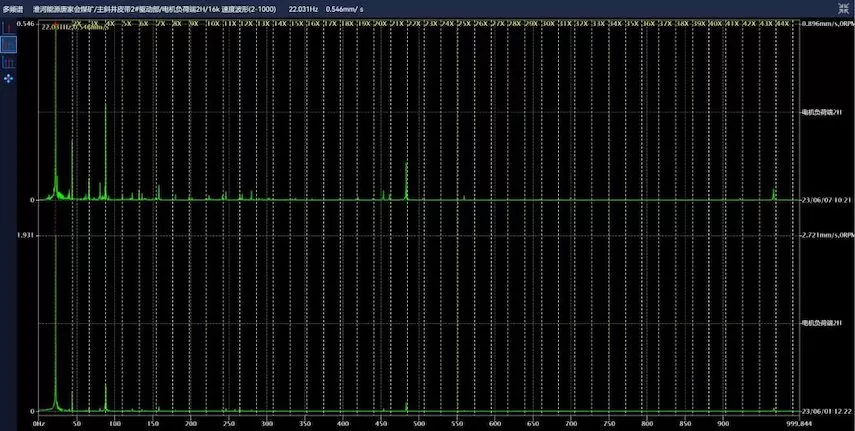Select the 30X harmonic marker
This screenshot has width=855, height=431.
point(549,21)
